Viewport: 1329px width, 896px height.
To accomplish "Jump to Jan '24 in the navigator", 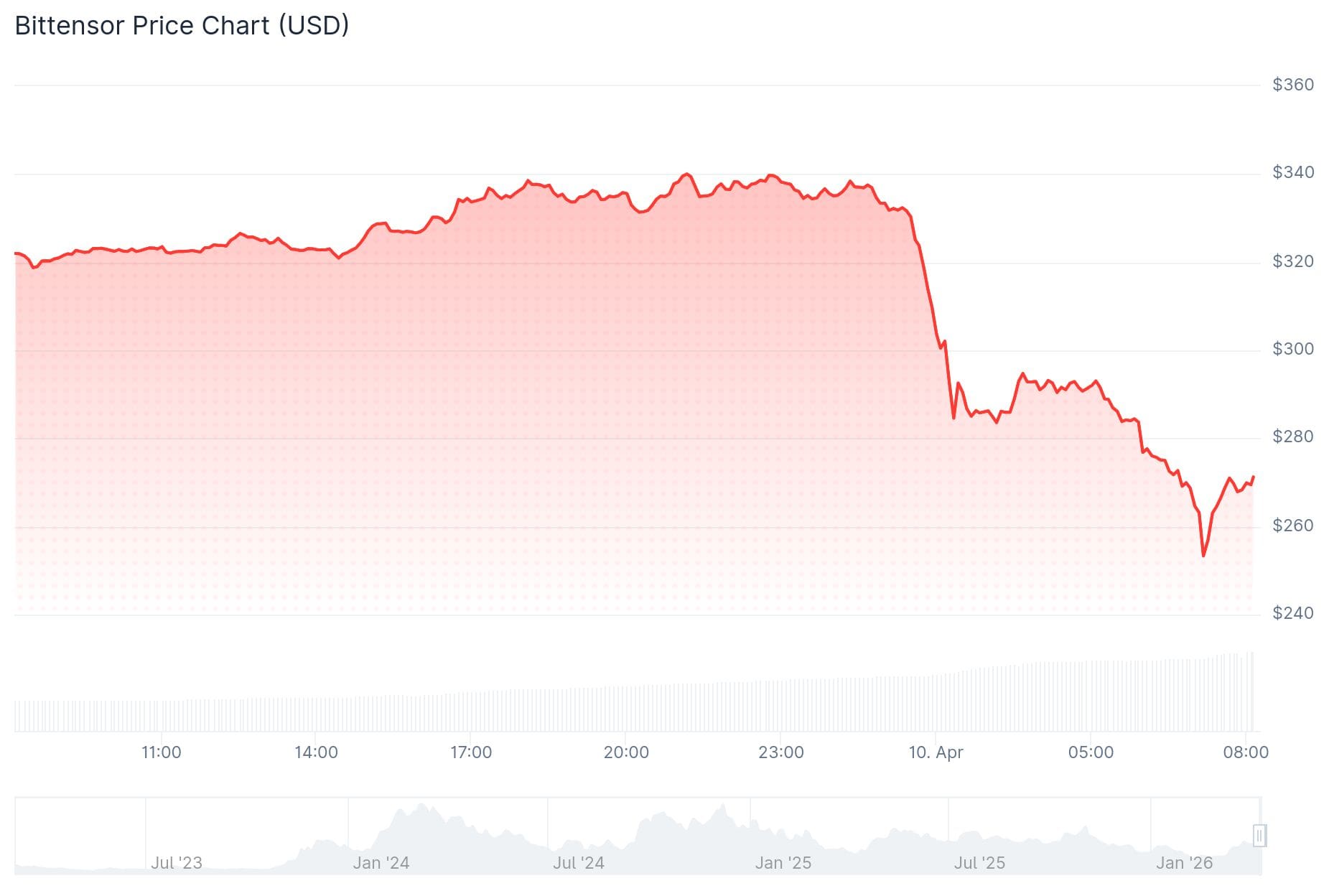I will pos(381,863).
